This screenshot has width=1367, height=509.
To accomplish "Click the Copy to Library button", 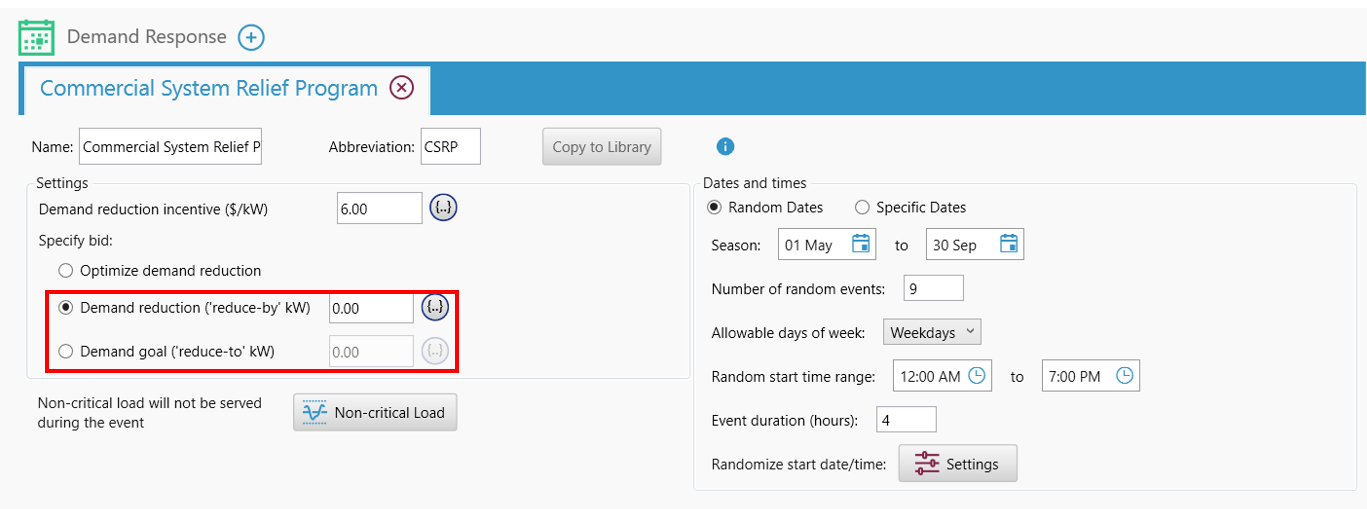I will pos(601,147).
